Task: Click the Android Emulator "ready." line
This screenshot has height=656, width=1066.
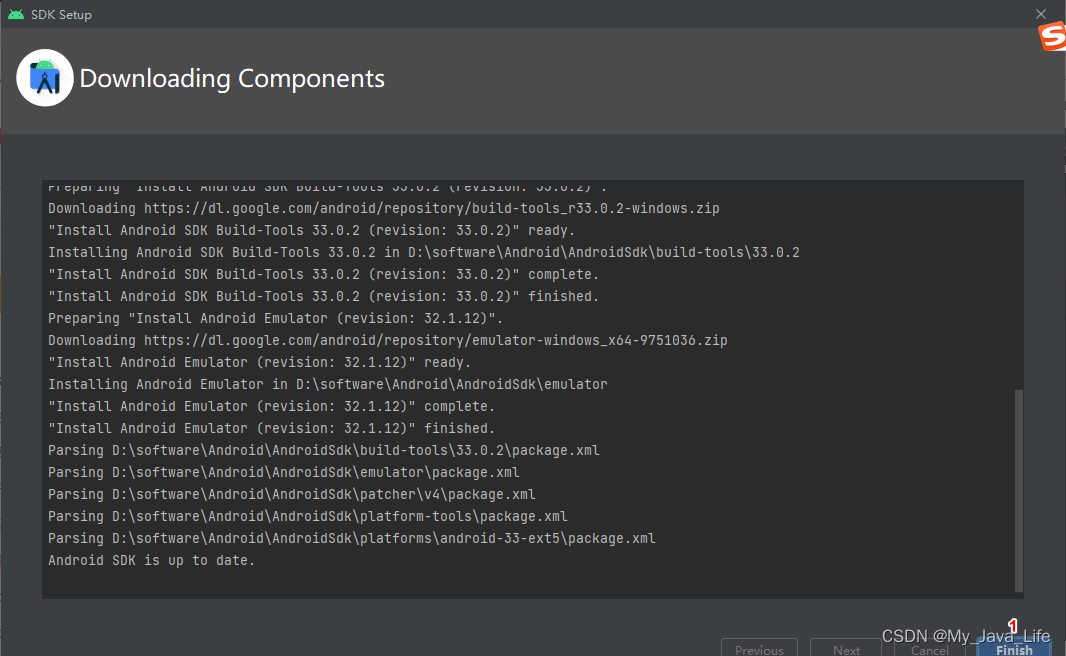Action: [260, 362]
